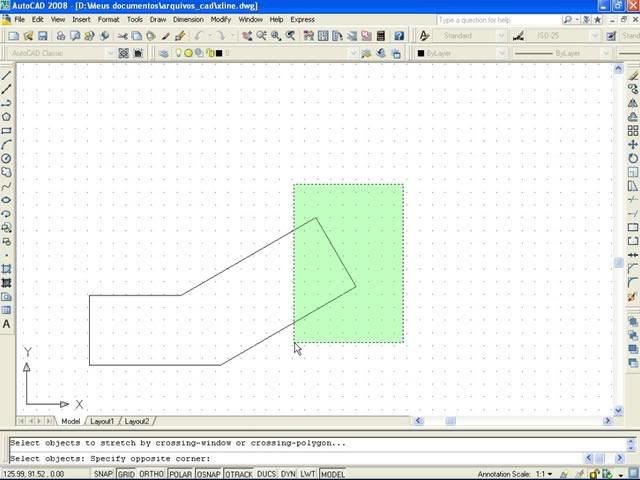
Task: Select the Multiline Text 'A' tool
Action: (x=6, y=324)
